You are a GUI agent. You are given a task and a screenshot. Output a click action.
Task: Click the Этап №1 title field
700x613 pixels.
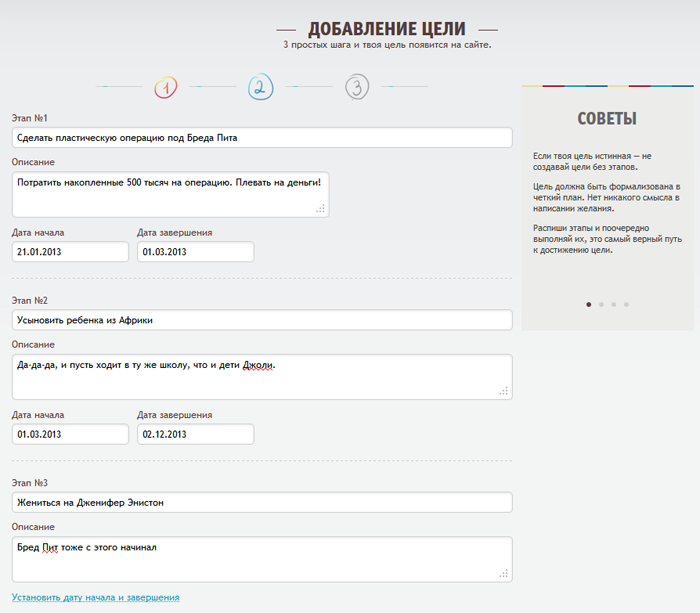[x=262, y=138]
